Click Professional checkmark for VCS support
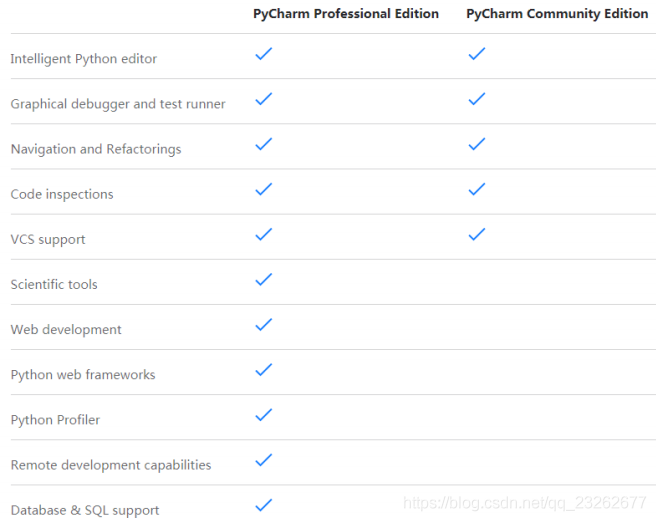 pyautogui.click(x=264, y=234)
